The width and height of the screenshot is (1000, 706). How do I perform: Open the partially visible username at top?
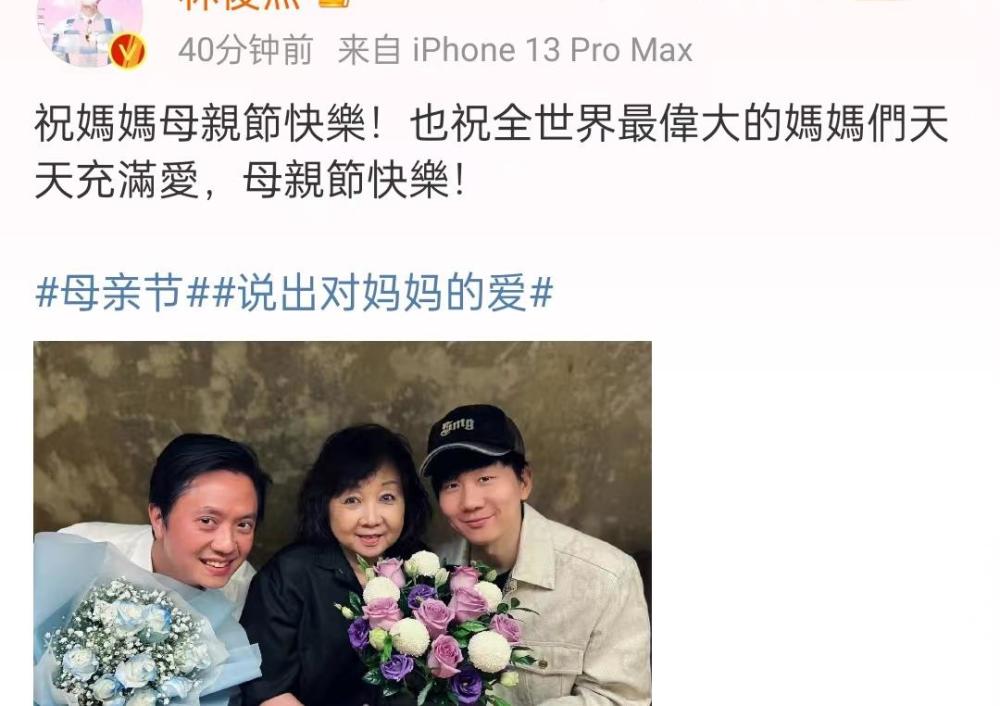[x=240, y=4]
